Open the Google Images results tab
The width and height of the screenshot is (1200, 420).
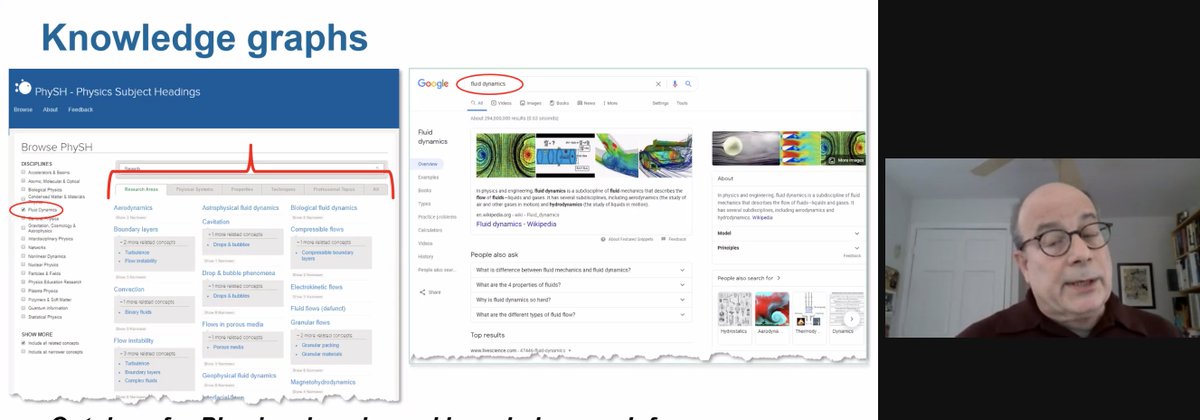(x=530, y=103)
